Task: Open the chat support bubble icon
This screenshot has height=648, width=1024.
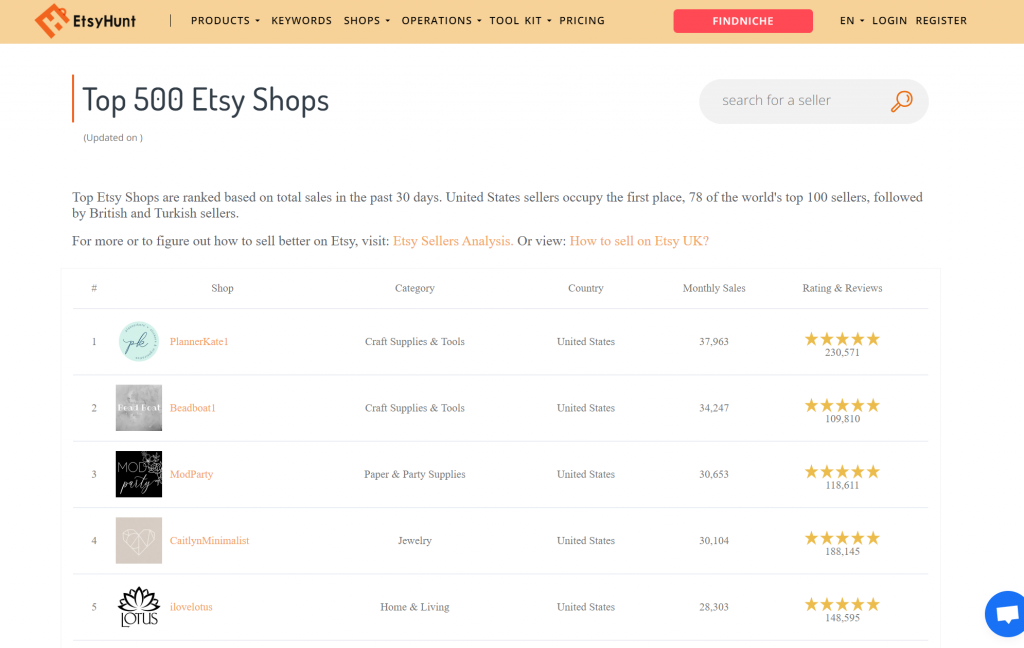Action: point(1006,613)
